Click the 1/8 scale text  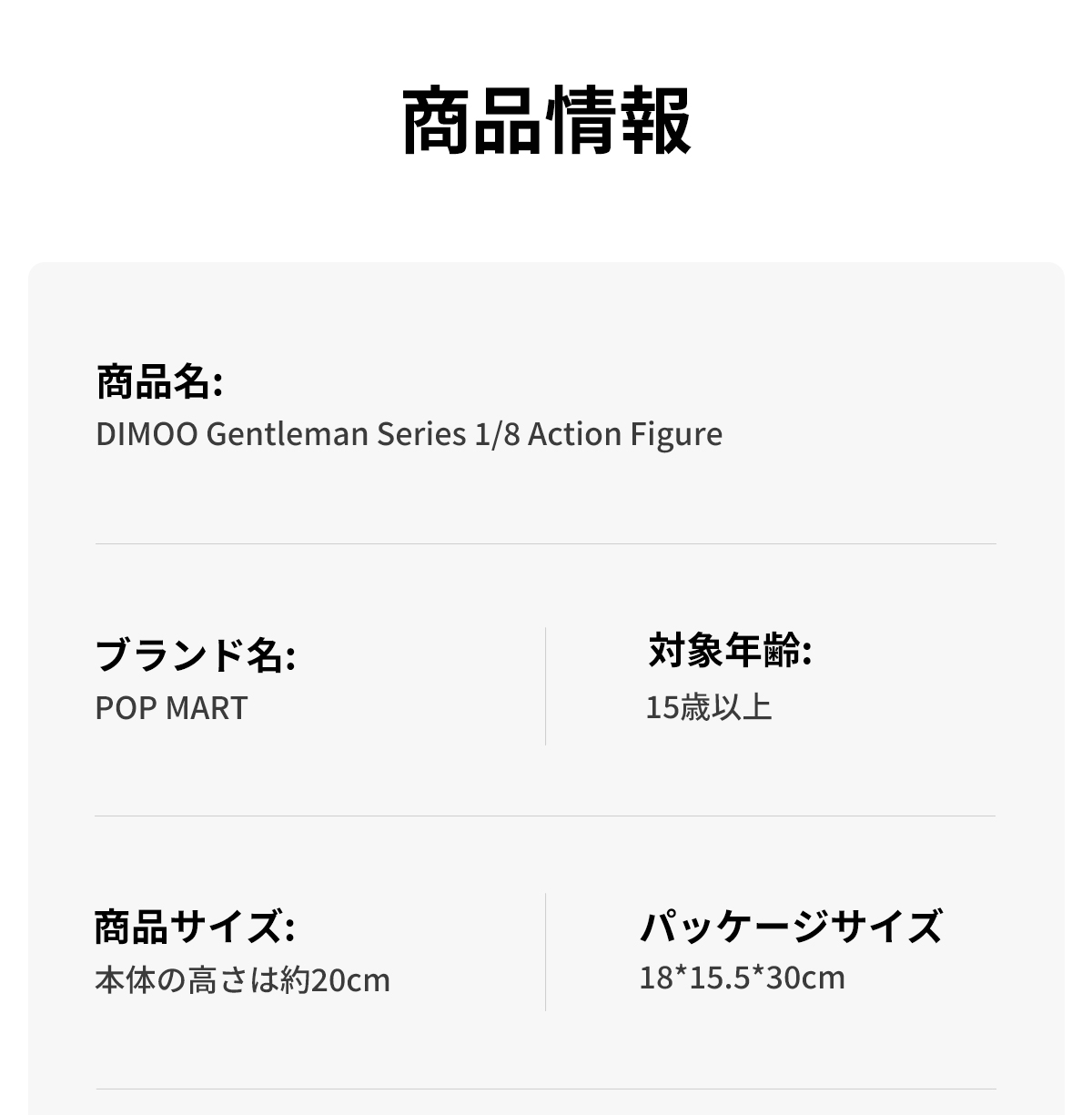click(497, 434)
